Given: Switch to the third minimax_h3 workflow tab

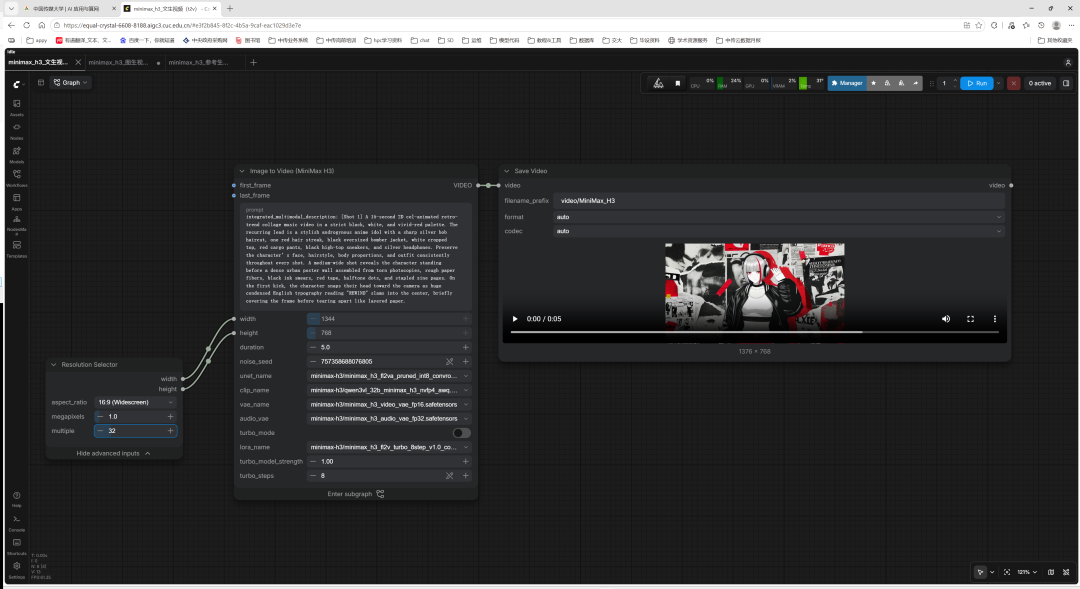Looking at the screenshot, I should click(198, 63).
